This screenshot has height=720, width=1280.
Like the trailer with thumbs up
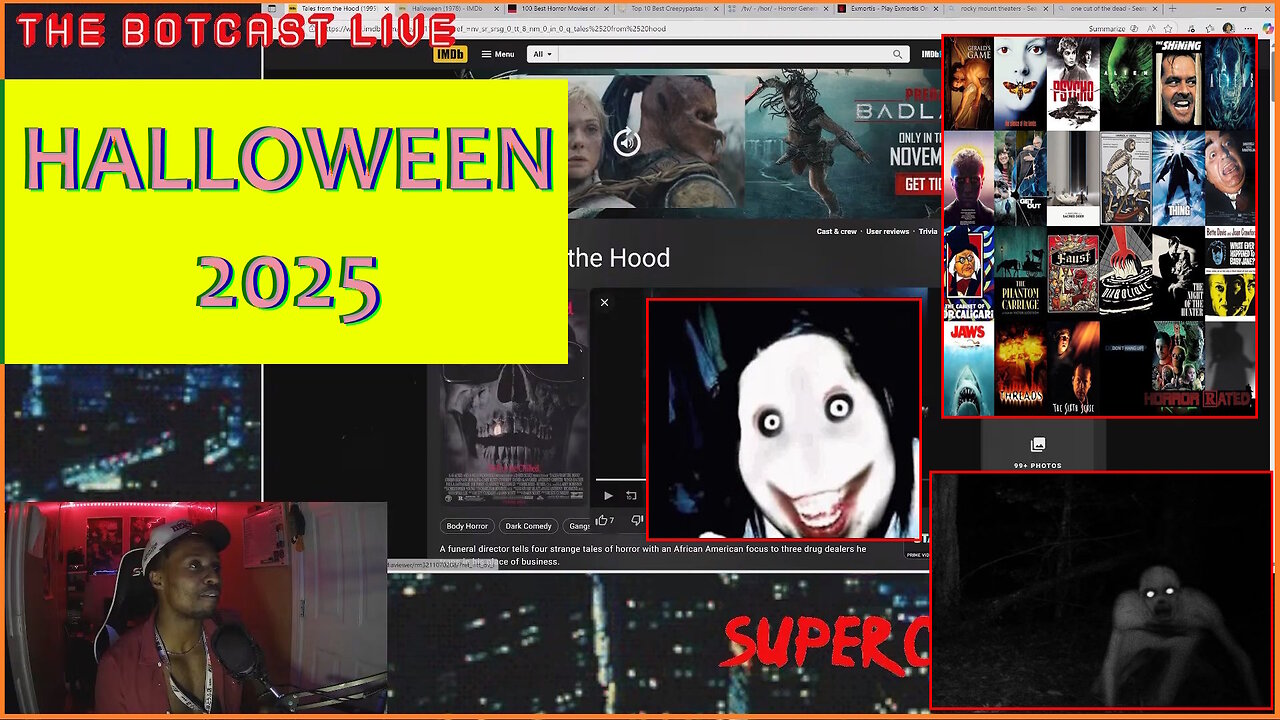click(604, 520)
